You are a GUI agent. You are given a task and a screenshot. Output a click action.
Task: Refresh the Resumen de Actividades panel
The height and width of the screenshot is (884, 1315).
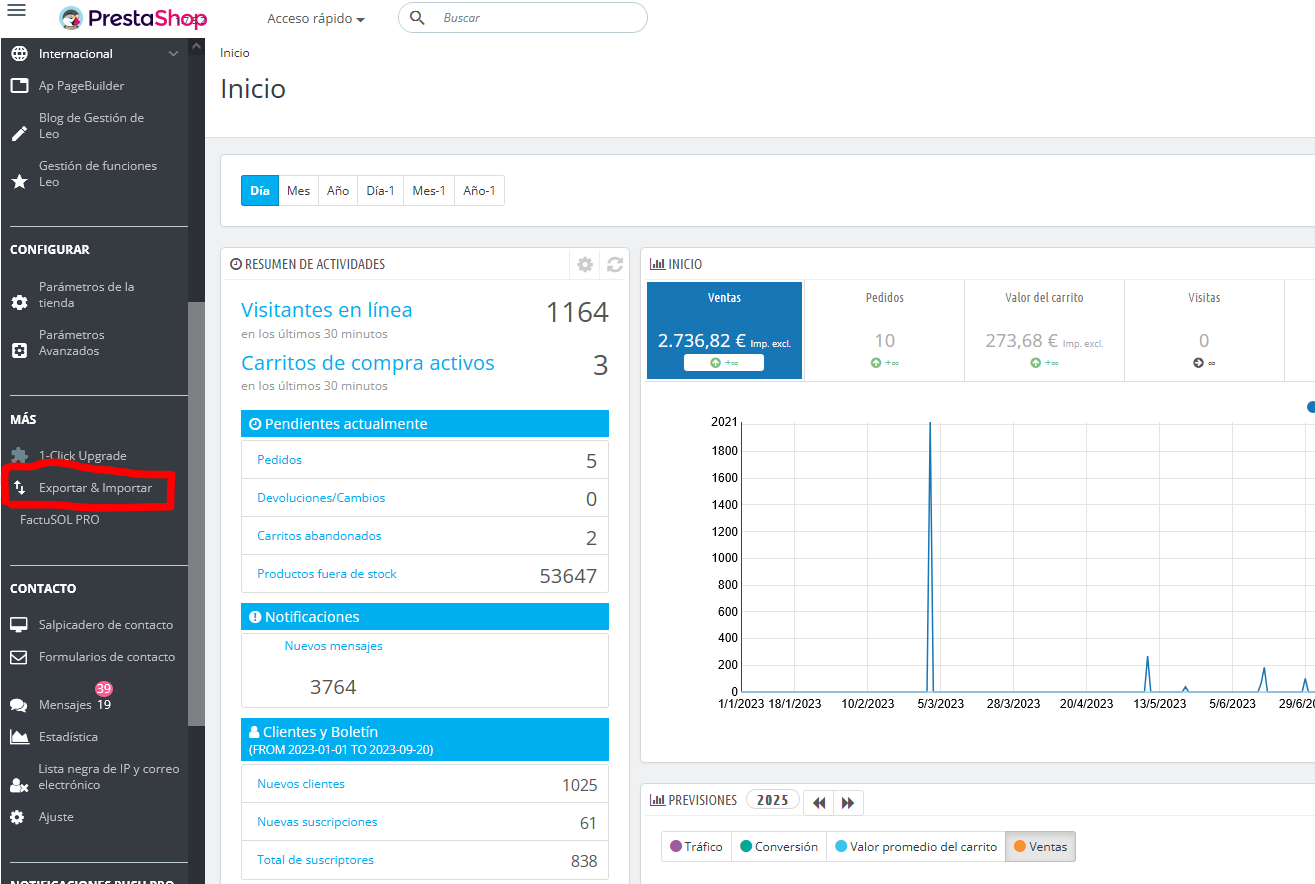pyautogui.click(x=615, y=265)
